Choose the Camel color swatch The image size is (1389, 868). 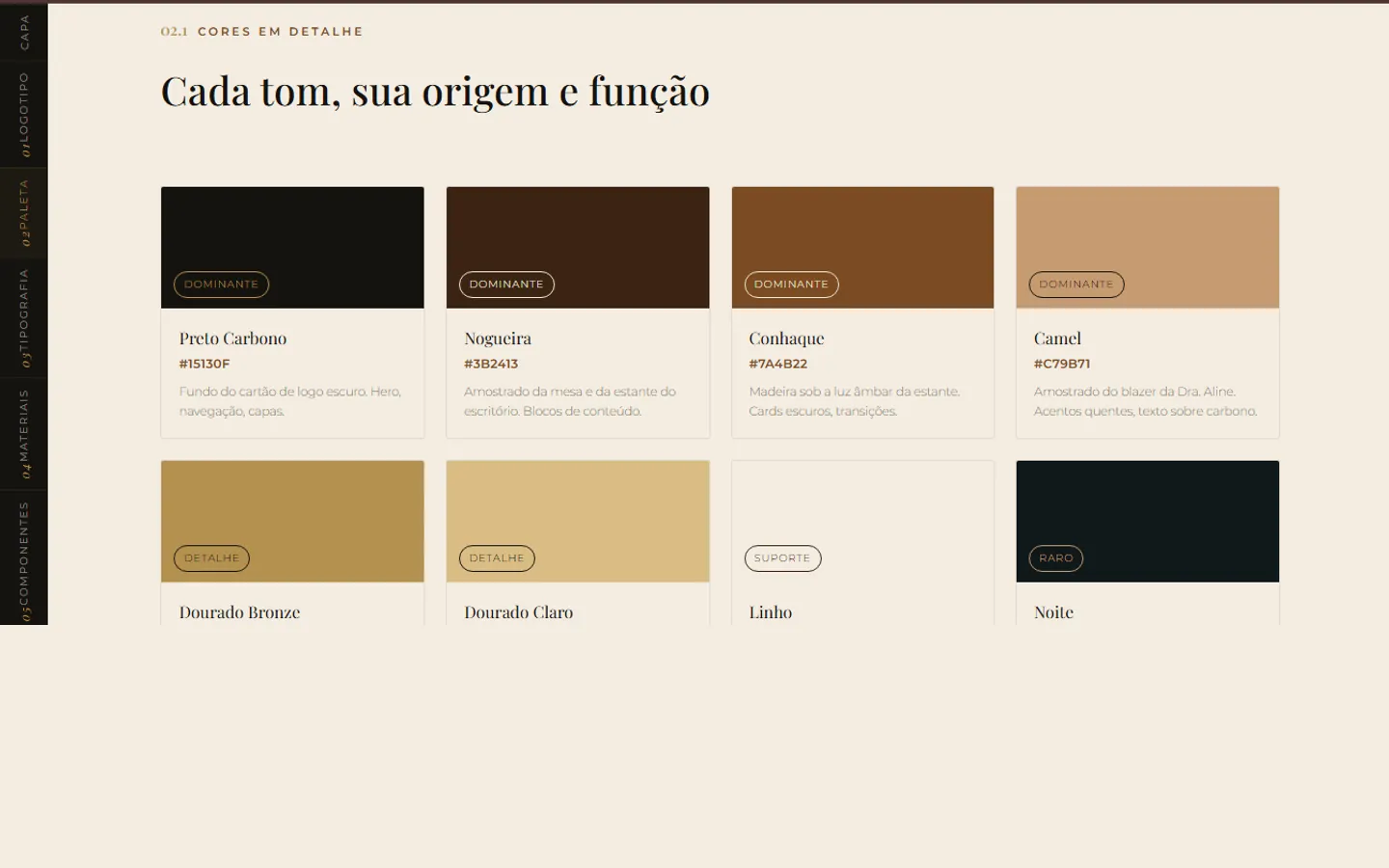[1148, 248]
